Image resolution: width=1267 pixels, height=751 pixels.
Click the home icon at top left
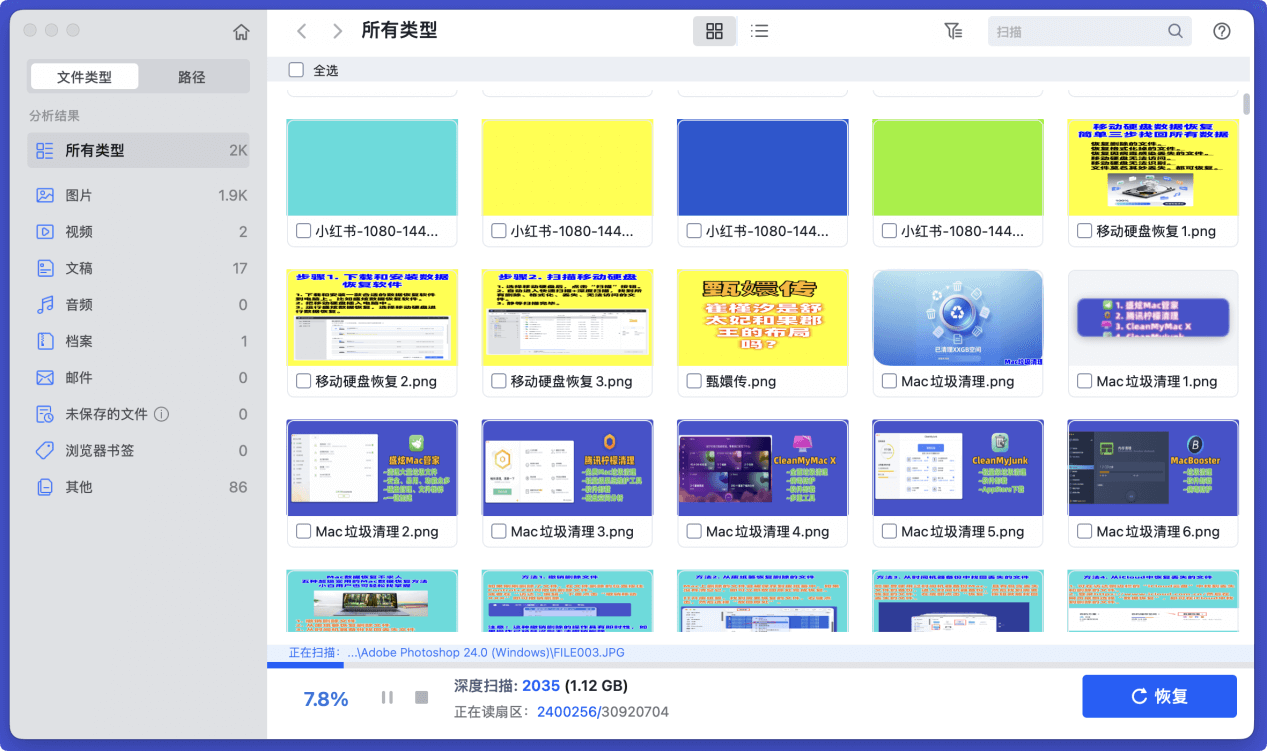[x=241, y=31]
